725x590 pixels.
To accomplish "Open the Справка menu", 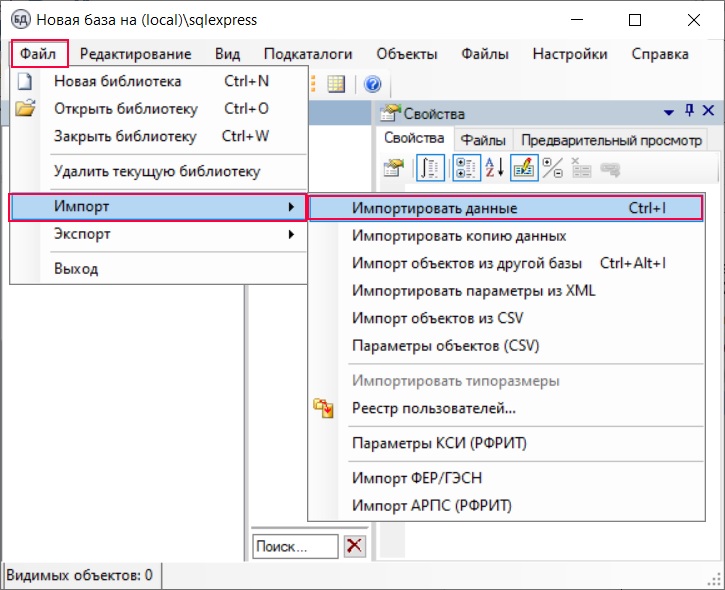I will (660, 54).
